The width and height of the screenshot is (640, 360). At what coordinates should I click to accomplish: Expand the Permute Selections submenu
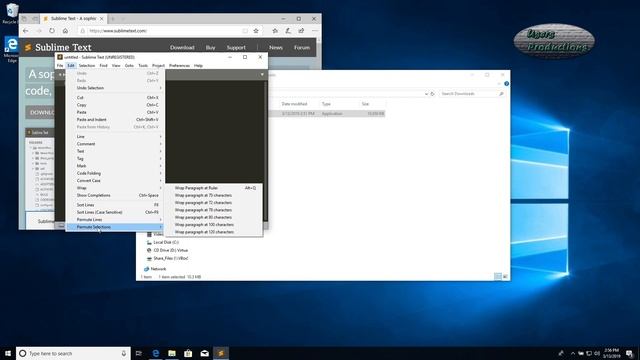(116, 227)
